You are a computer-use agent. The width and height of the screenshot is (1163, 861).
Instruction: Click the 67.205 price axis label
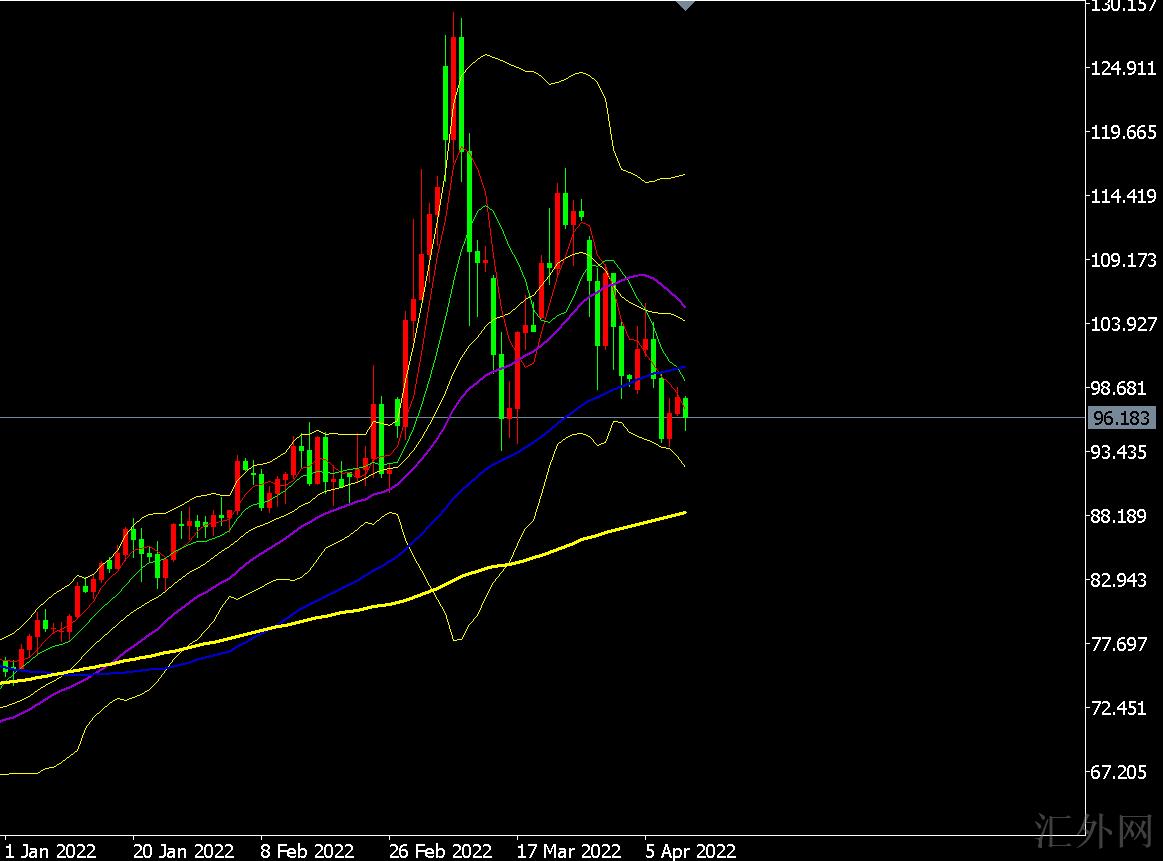[1123, 772]
